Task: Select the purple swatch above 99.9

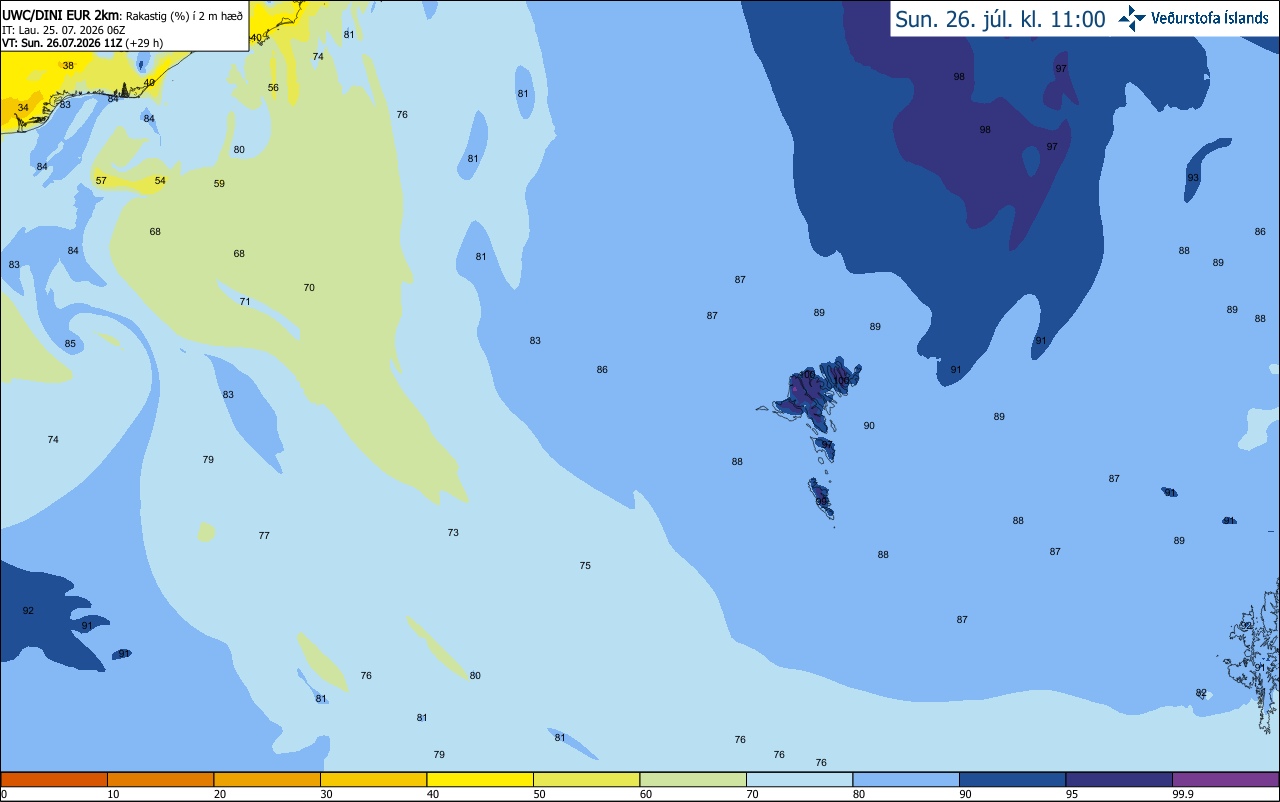Action: tap(1225, 779)
